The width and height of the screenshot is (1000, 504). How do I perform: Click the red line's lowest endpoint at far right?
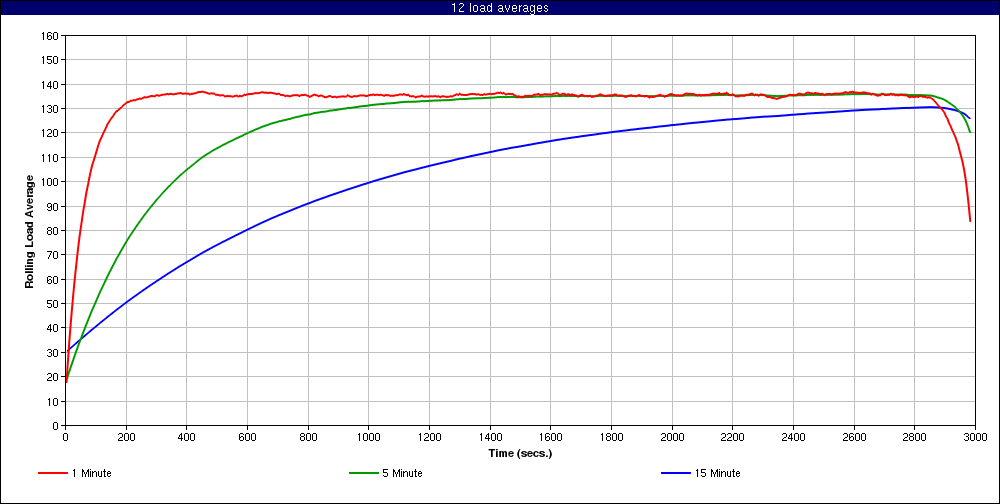(970, 220)
